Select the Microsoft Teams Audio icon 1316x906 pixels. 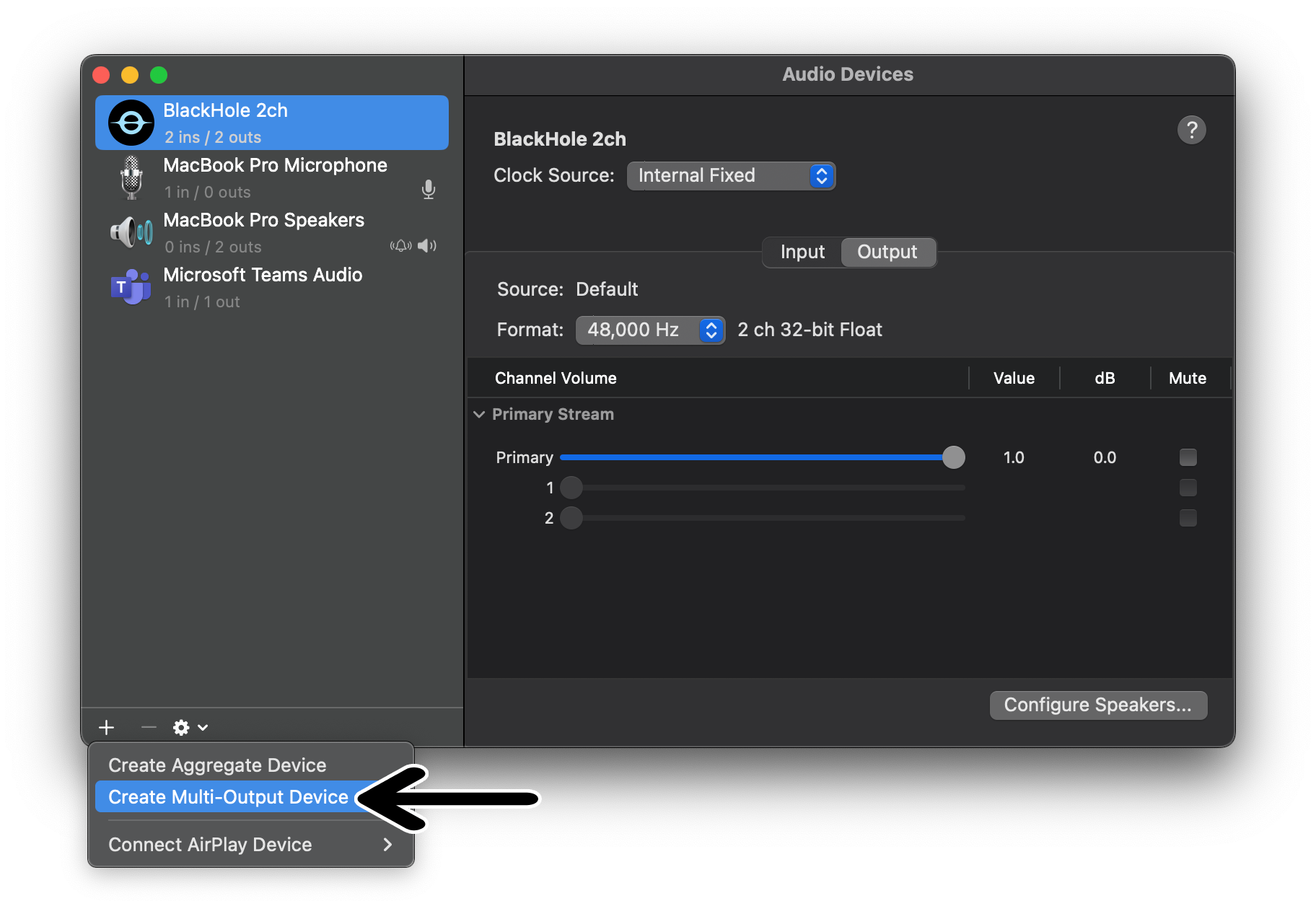[131, 286]
